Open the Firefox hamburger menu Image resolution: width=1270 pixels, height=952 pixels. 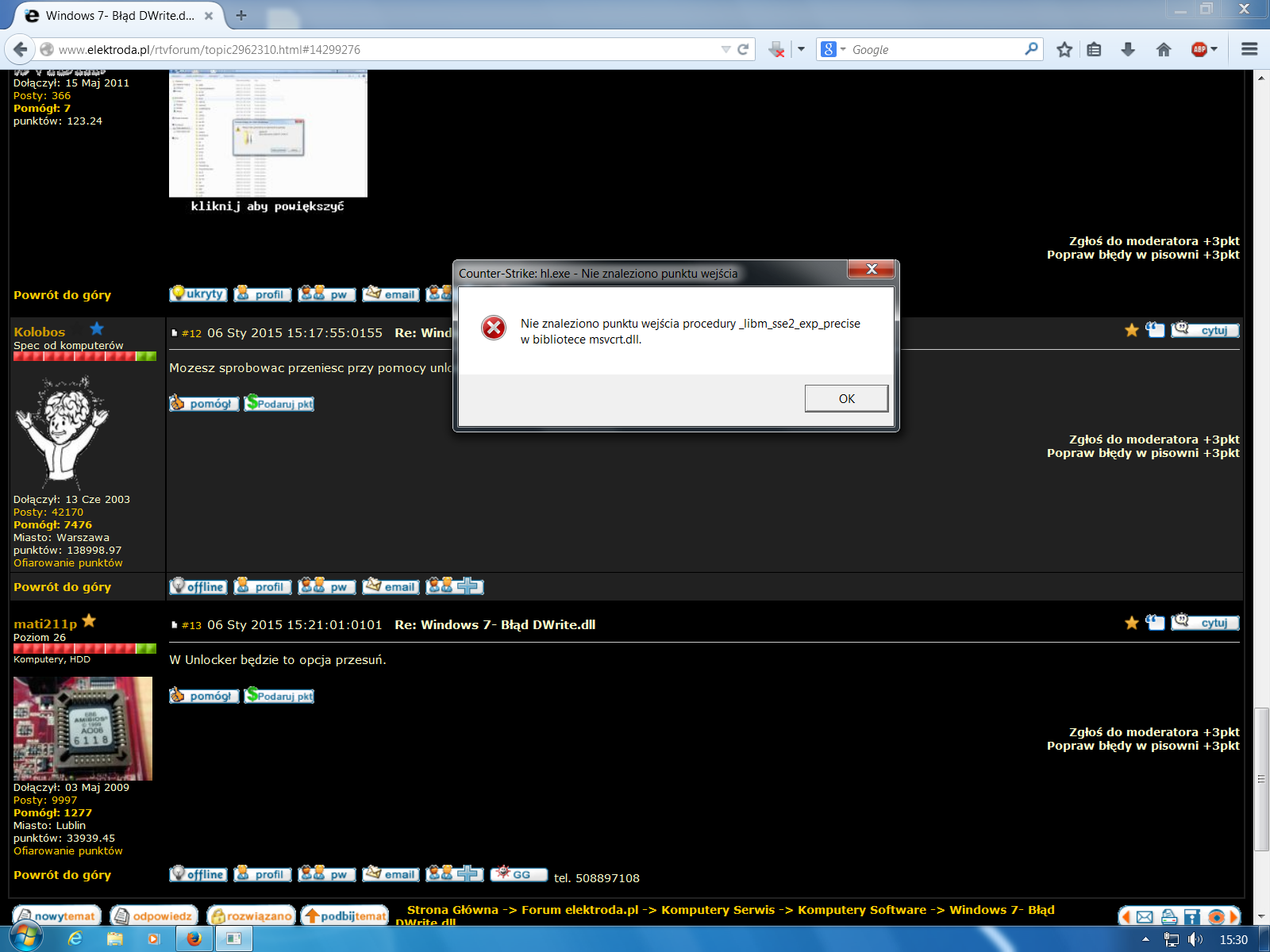pos(1249,49)
